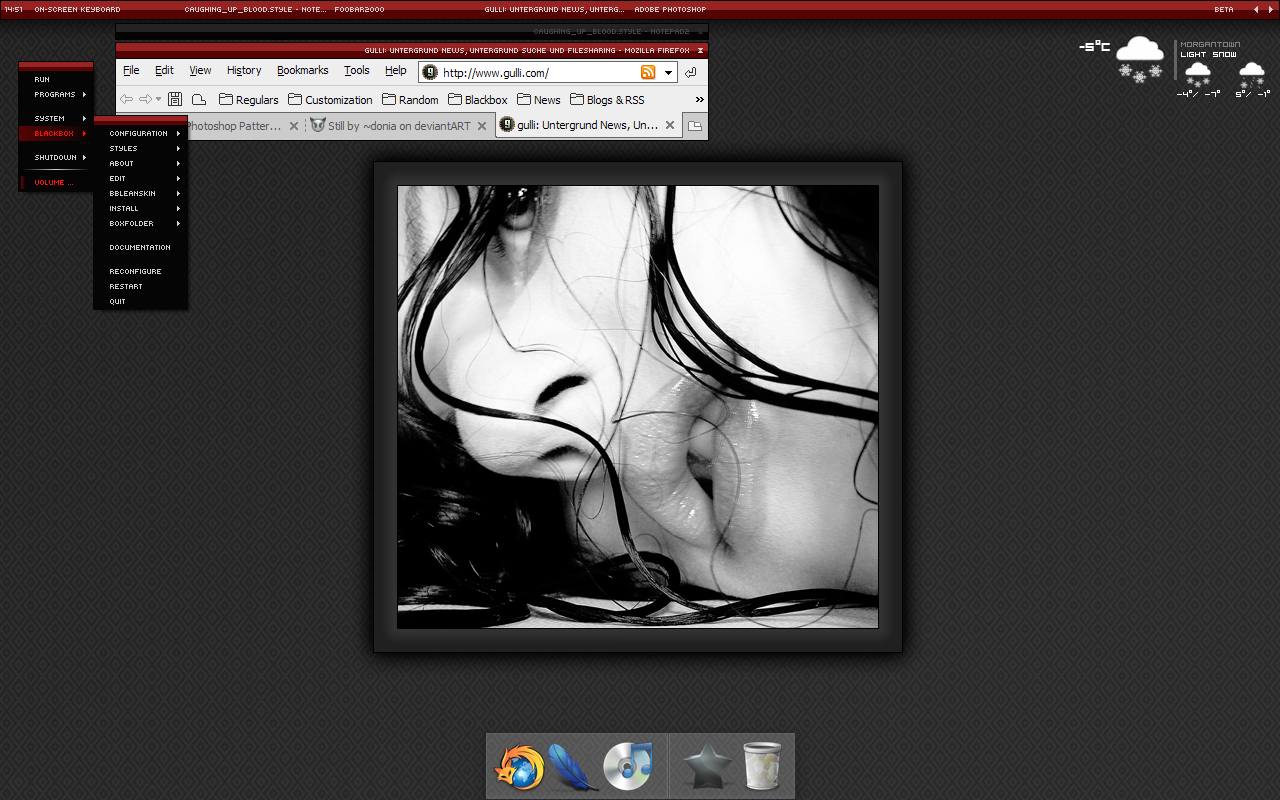Screen dimensions: 1280x800
Task: Click the Forward arrow in Firefox
Action: tap(145, 99)
